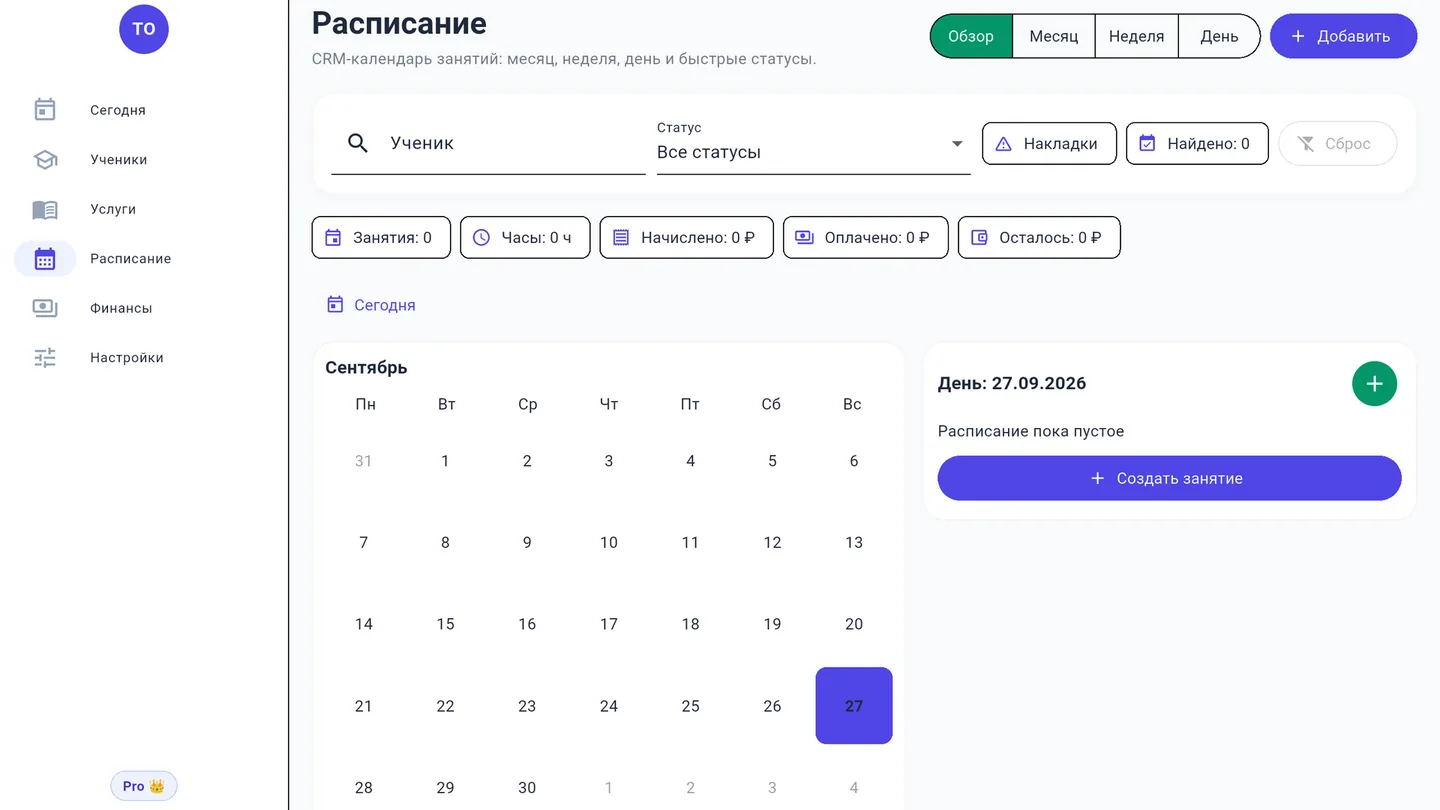
Task: Click the Настройки sliders icon
Action: [45, 357]
